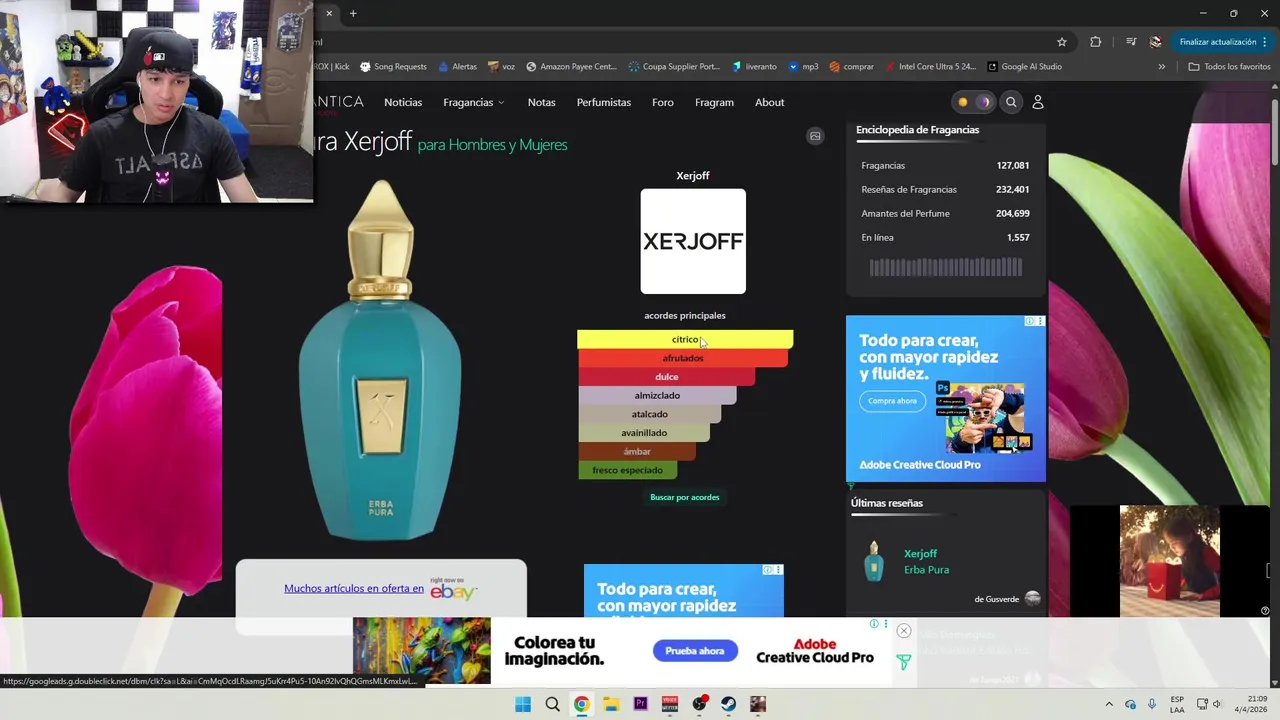1280x720 pixels.
Task: Select the dulce accord bar
Action: coord(666,377)
